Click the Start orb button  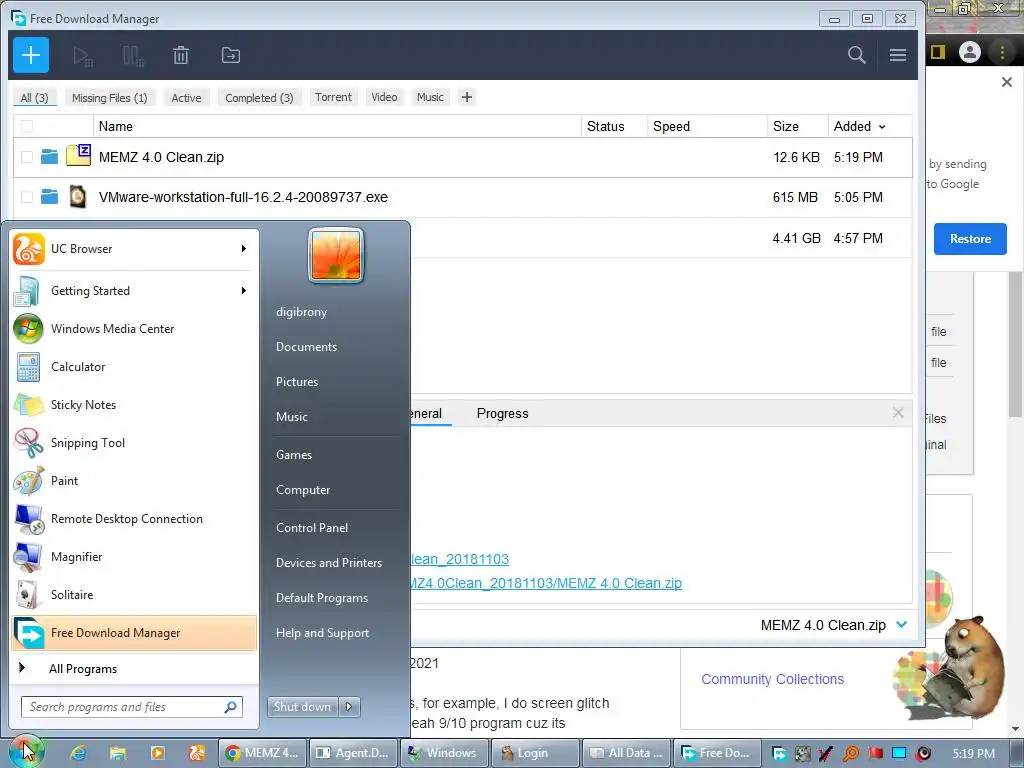coord(25,751)
